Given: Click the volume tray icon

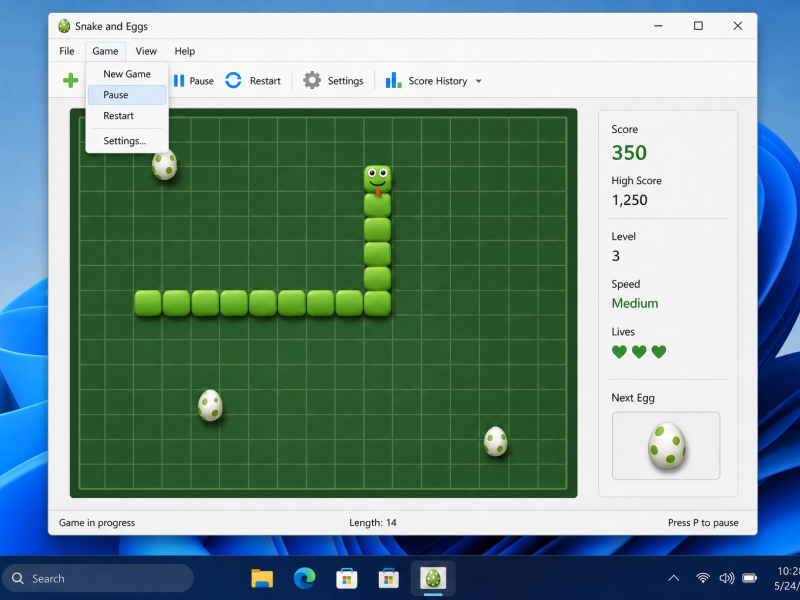Looking at the screenshot, I should [727, 578].
